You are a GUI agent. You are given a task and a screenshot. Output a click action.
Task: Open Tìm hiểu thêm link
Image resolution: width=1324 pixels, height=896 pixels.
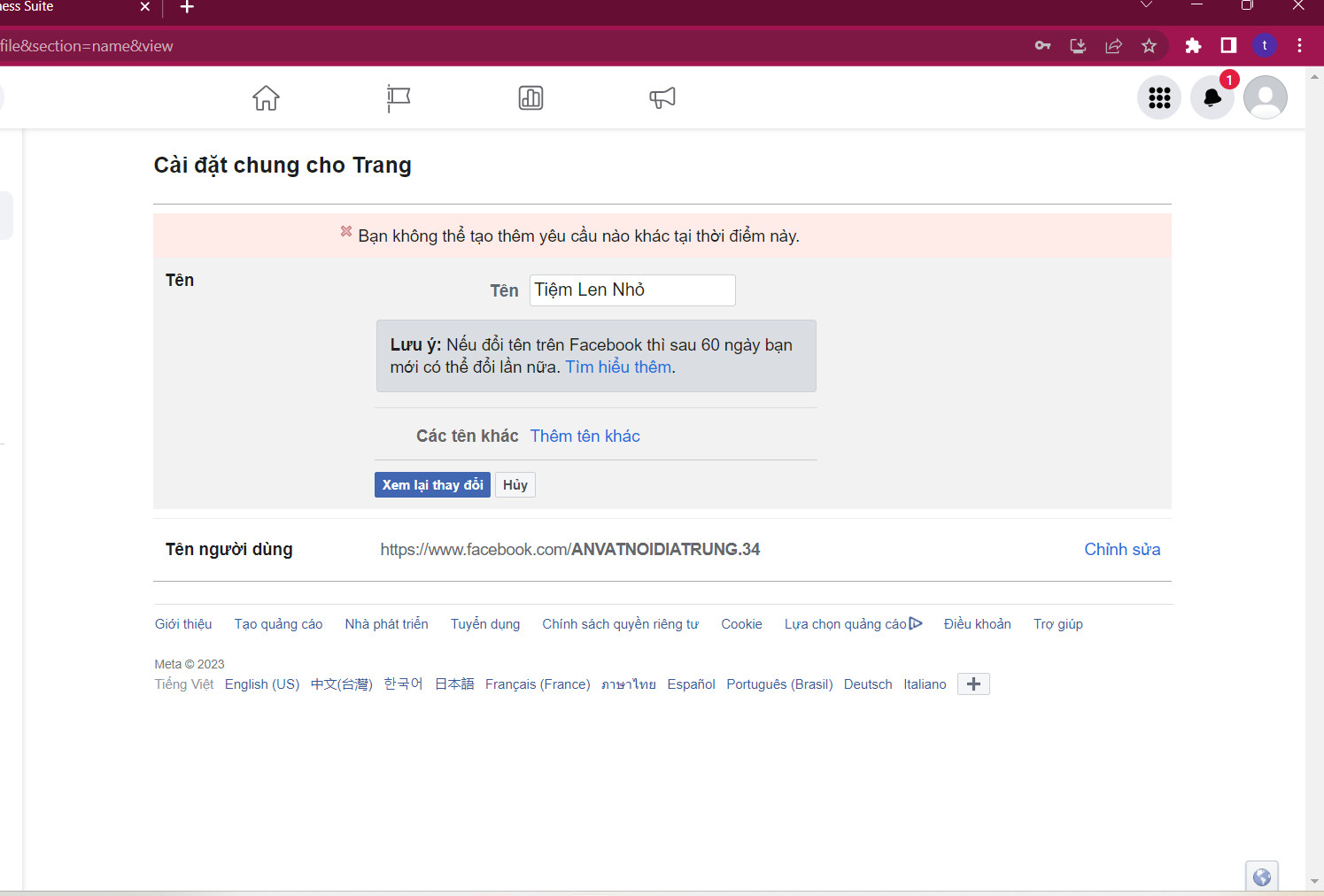(x=618, y=367)
